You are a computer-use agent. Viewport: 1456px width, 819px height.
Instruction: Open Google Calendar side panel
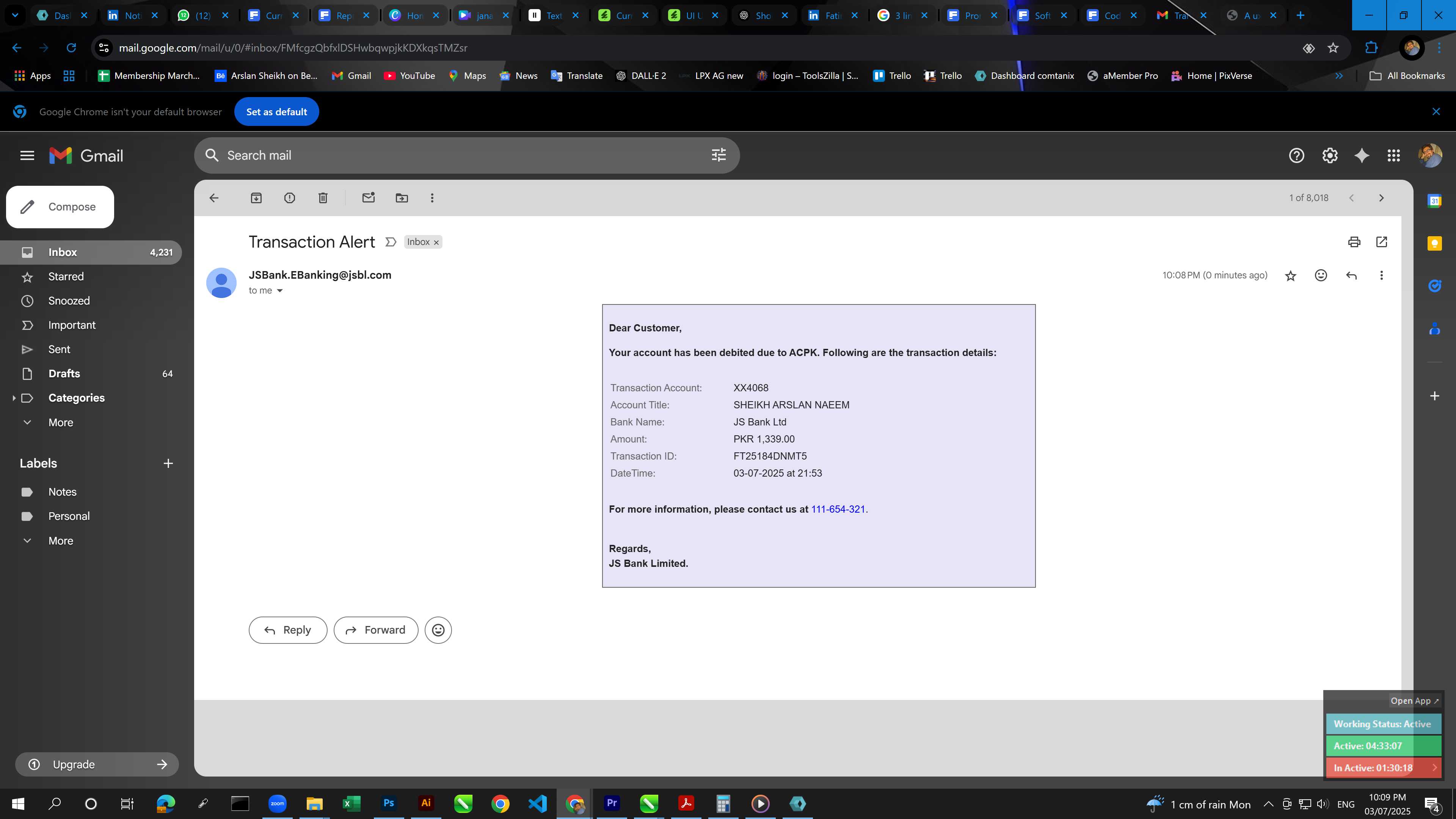1434,201
